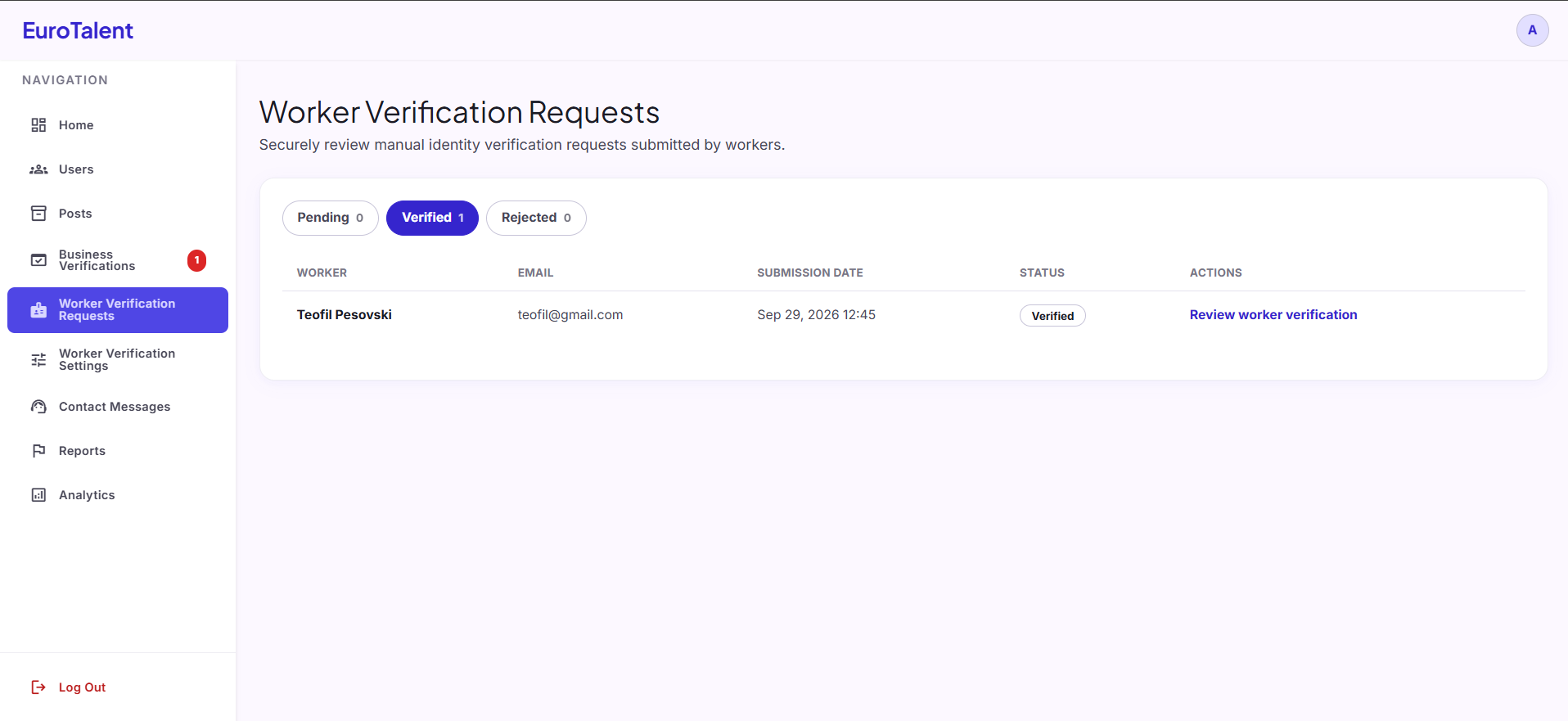Click the Contact Messages headset icon
Image resolution: width=1568 pixels, height=721 pixels.
click(38, 407)
